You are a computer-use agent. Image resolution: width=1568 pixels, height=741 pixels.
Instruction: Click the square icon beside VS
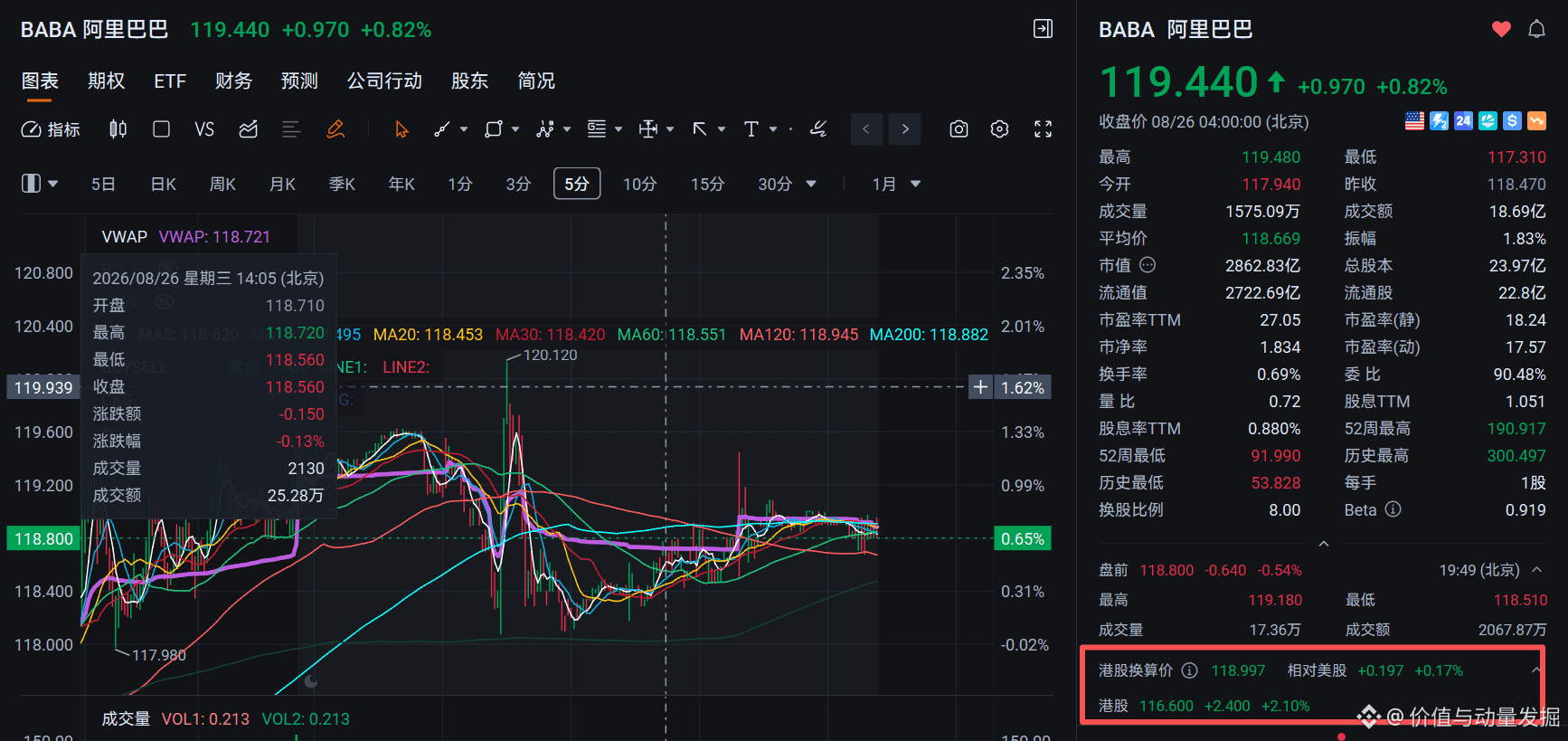coord(161,129)
